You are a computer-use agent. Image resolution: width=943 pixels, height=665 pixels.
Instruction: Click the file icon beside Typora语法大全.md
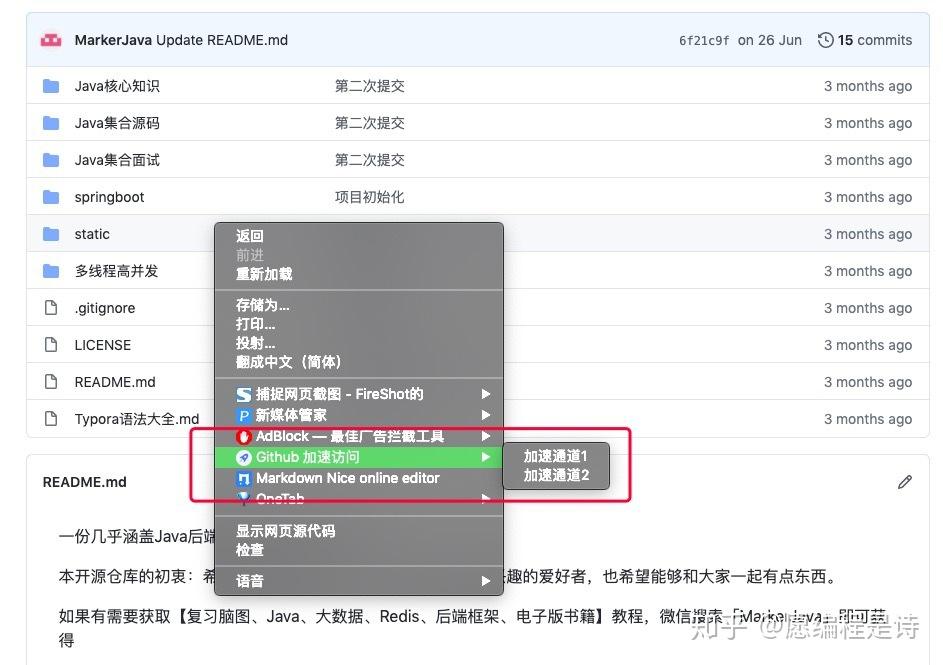pos(51,418)
